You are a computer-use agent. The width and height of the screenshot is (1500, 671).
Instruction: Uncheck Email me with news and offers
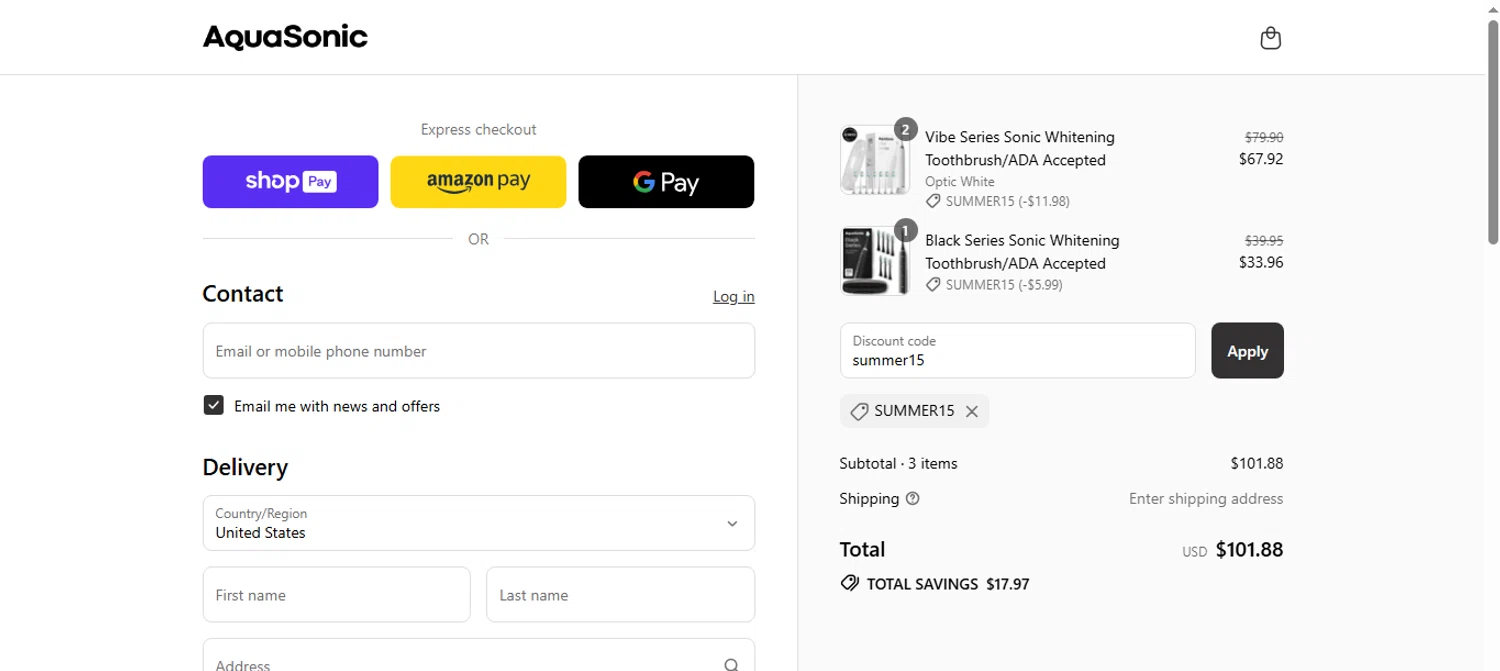(x=213, y=405)
